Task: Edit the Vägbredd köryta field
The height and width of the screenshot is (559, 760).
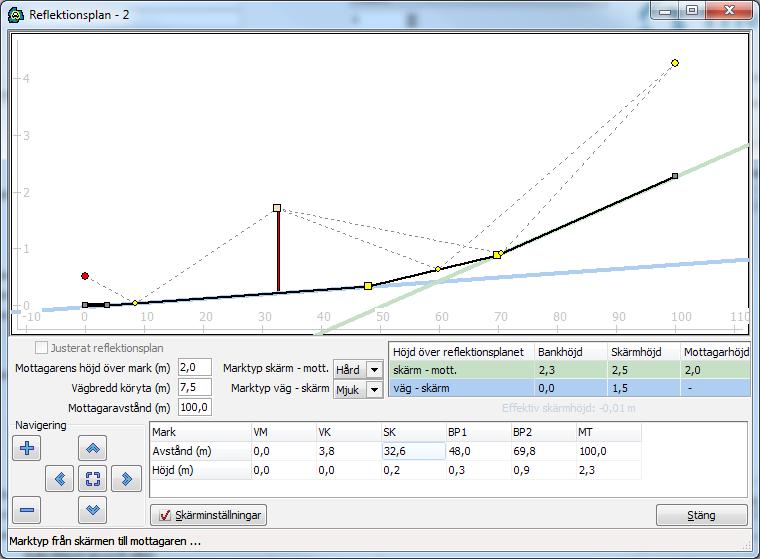Action: [x=195, y=387]
